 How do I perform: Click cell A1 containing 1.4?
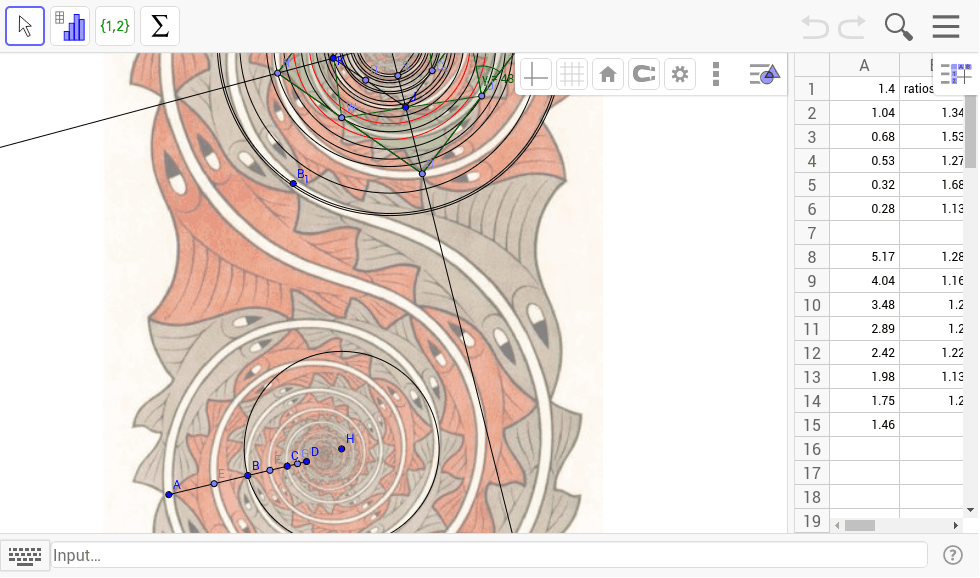[x=864, y=89]
